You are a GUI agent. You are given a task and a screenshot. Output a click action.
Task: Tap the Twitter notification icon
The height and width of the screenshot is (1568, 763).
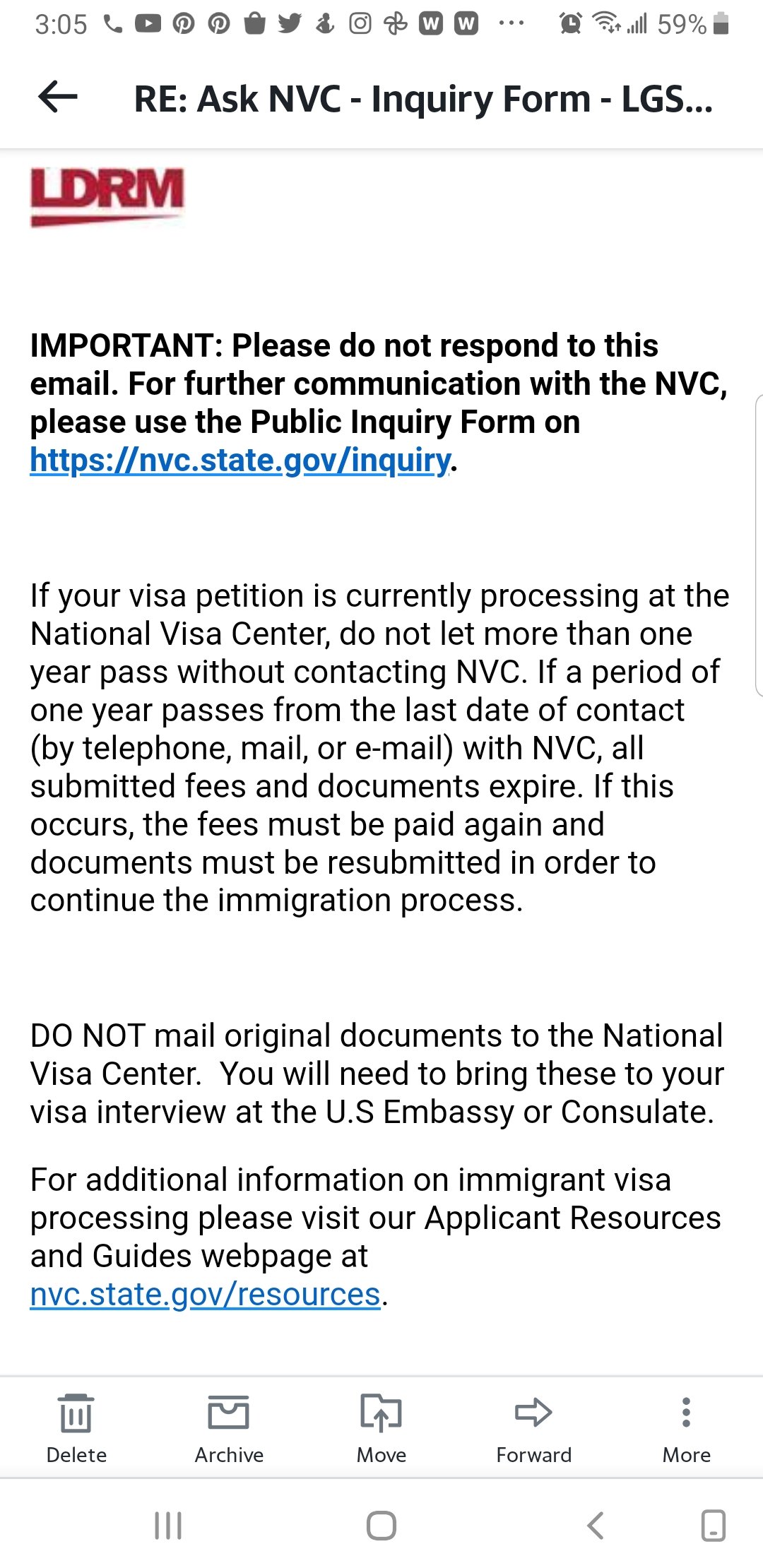[x=290, y=24]
